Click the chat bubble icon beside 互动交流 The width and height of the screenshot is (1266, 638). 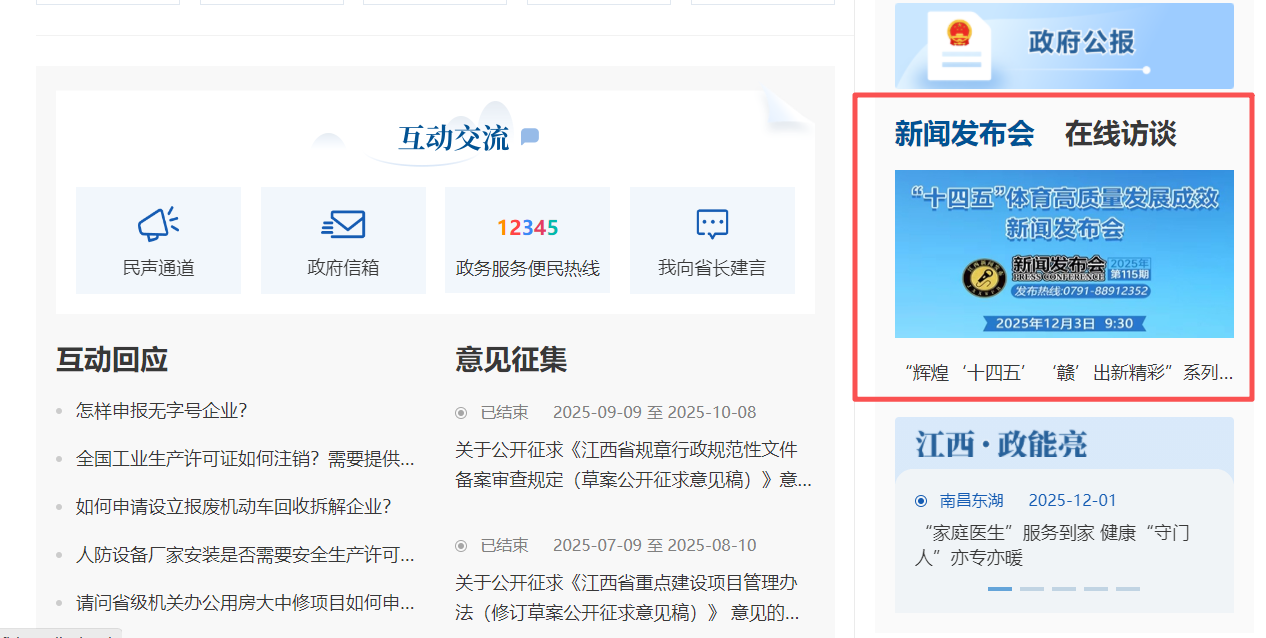(530, 137)
